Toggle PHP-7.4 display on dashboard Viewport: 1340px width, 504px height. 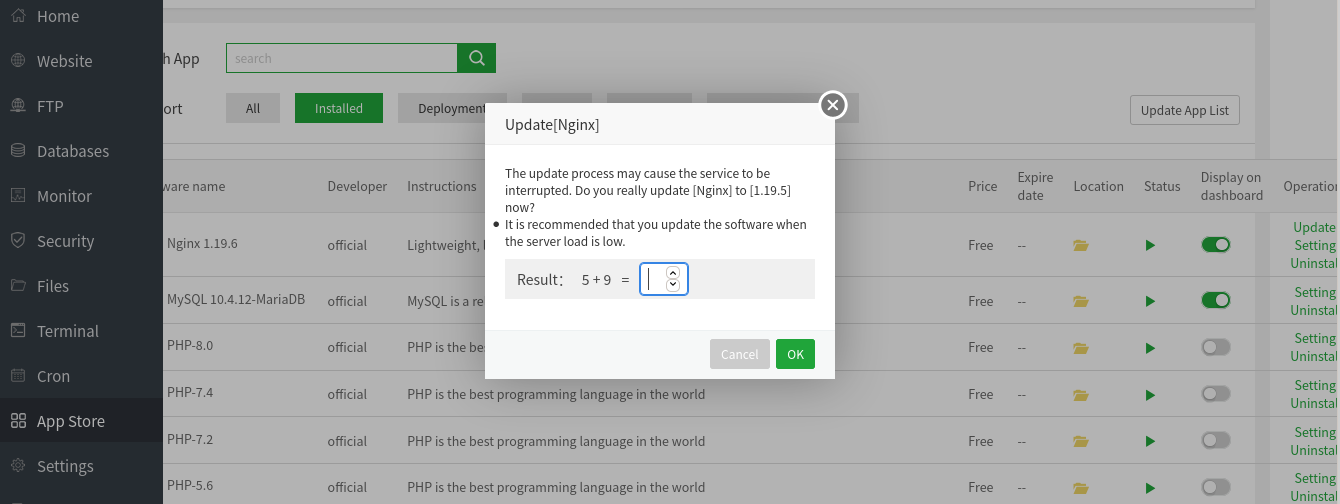[1216, 394]
